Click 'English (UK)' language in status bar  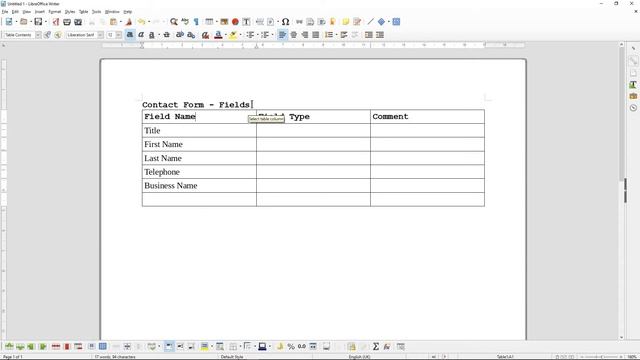point(360,357)
